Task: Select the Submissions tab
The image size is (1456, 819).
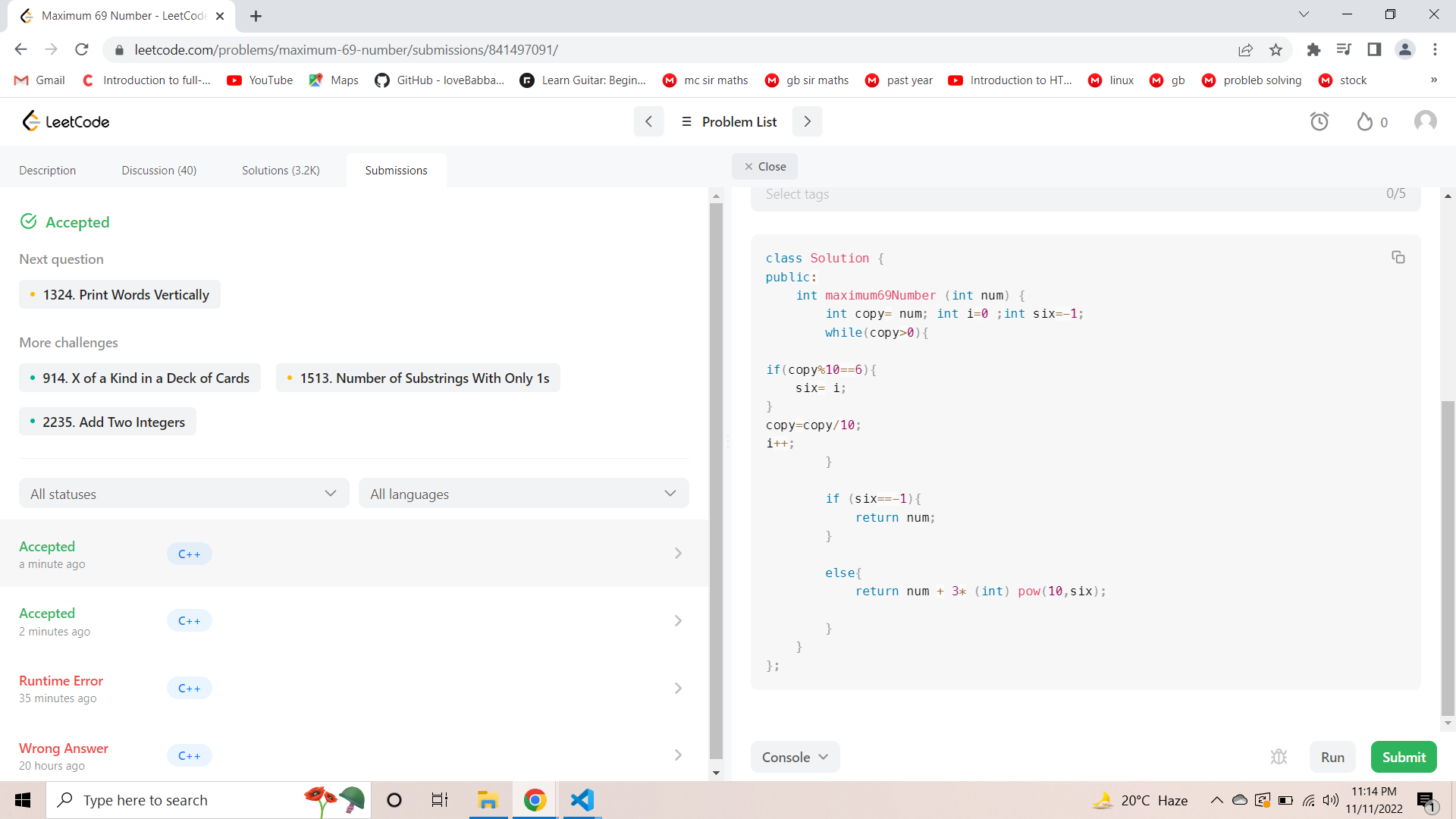Action: (x=396, y=170)
